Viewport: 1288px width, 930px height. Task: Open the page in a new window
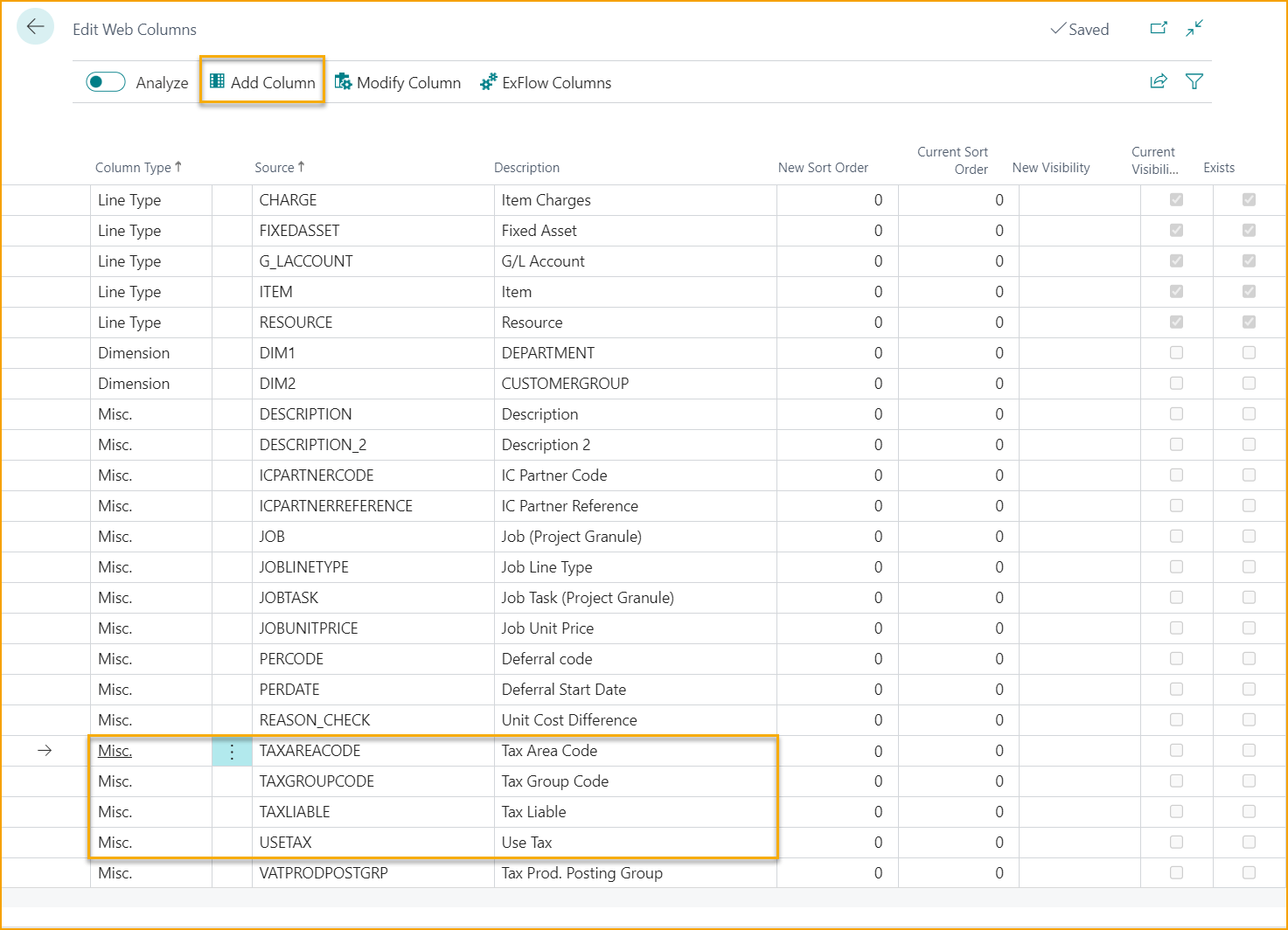click(1158, 28)
